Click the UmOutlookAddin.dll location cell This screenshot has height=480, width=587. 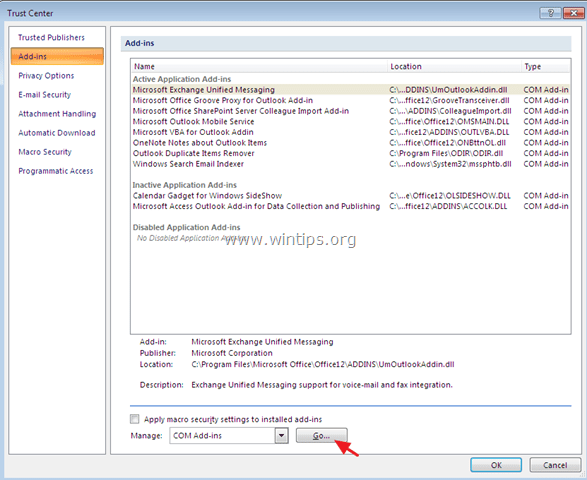(x=448, y=90)
